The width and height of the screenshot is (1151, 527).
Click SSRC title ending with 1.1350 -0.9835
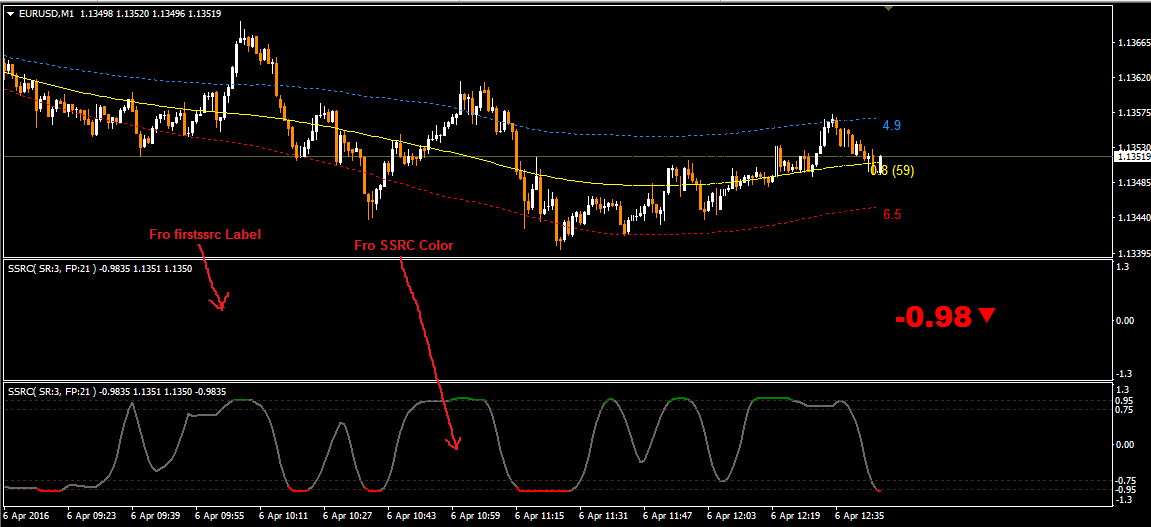117,391
